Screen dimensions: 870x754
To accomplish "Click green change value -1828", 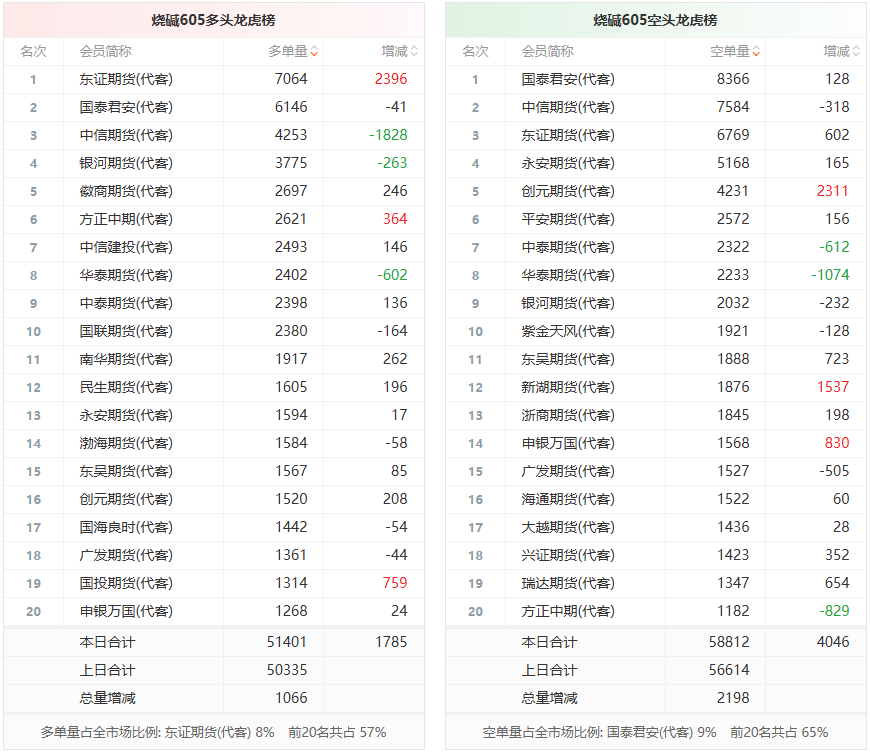I will click(388, 135).
